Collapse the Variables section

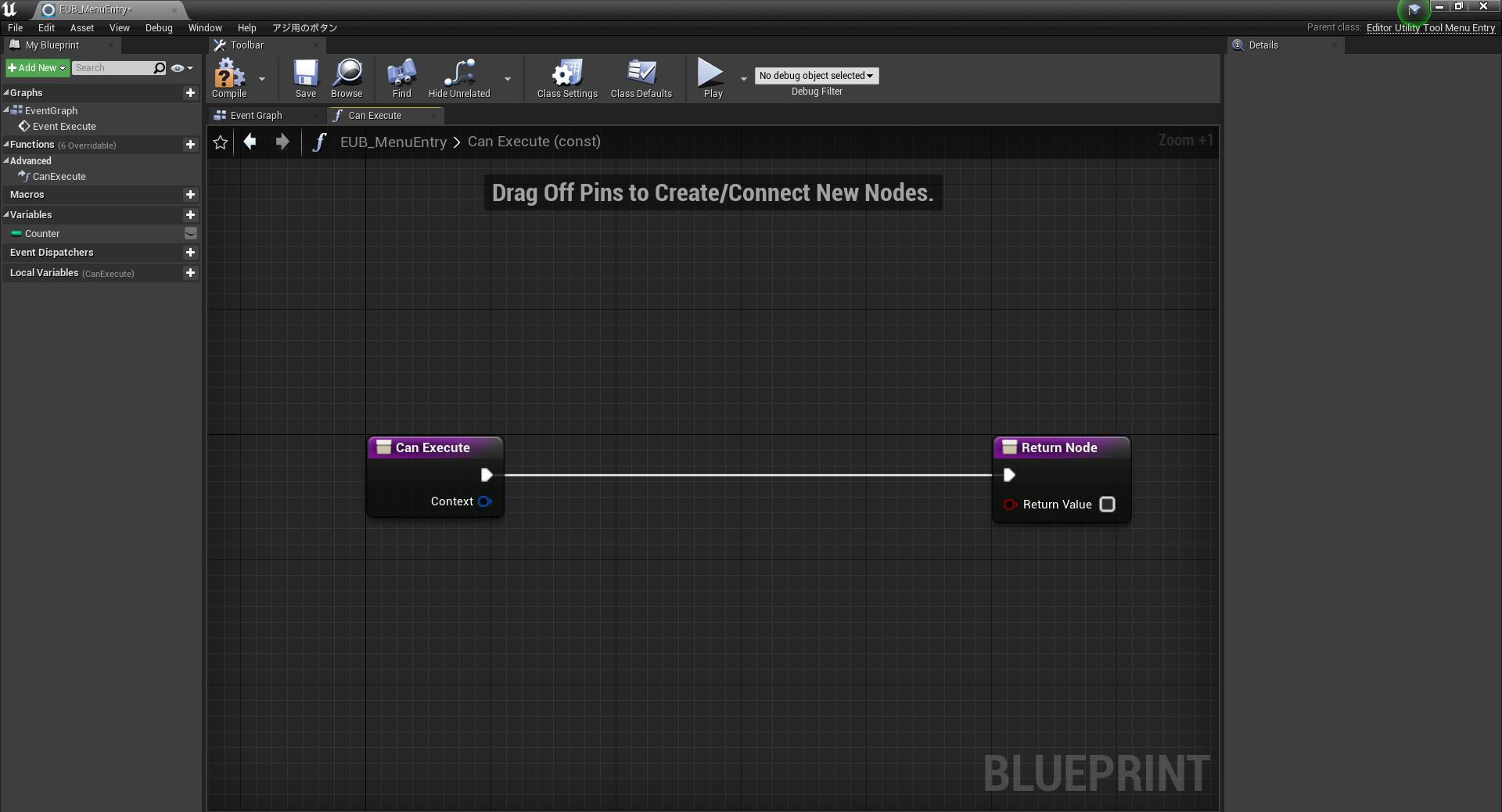tap(6, 215)
